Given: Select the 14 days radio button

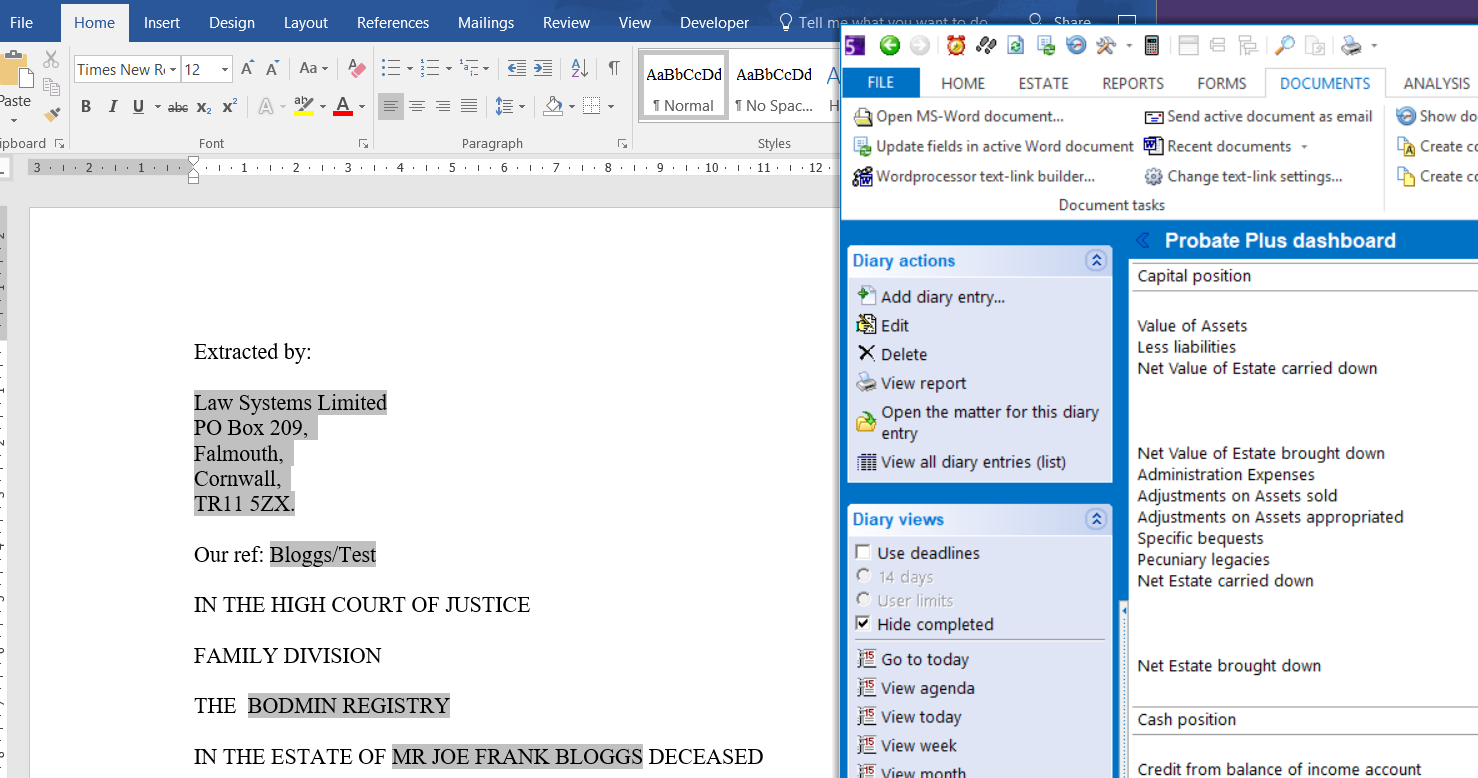Looking at the screenshot, I should pos(863,576).
